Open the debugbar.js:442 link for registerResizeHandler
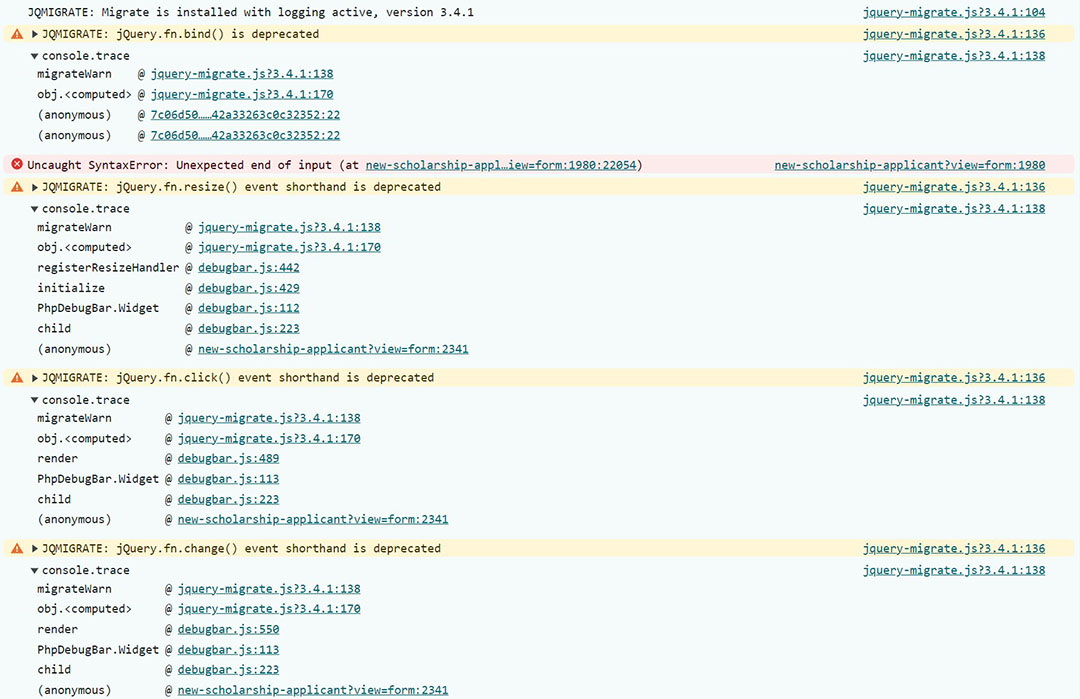 [248, 268]
